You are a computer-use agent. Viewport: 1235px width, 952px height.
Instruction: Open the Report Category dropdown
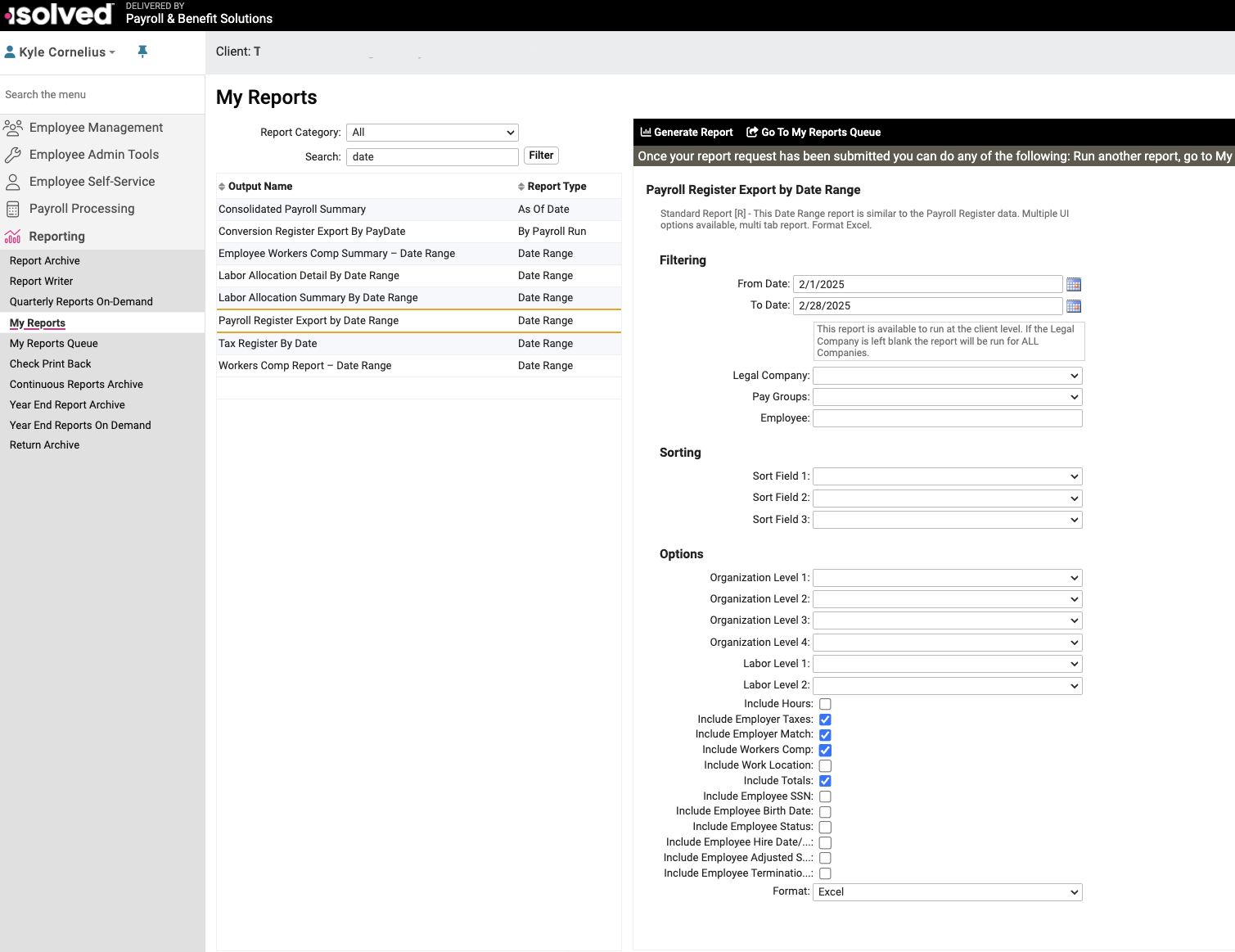[432, 132]
